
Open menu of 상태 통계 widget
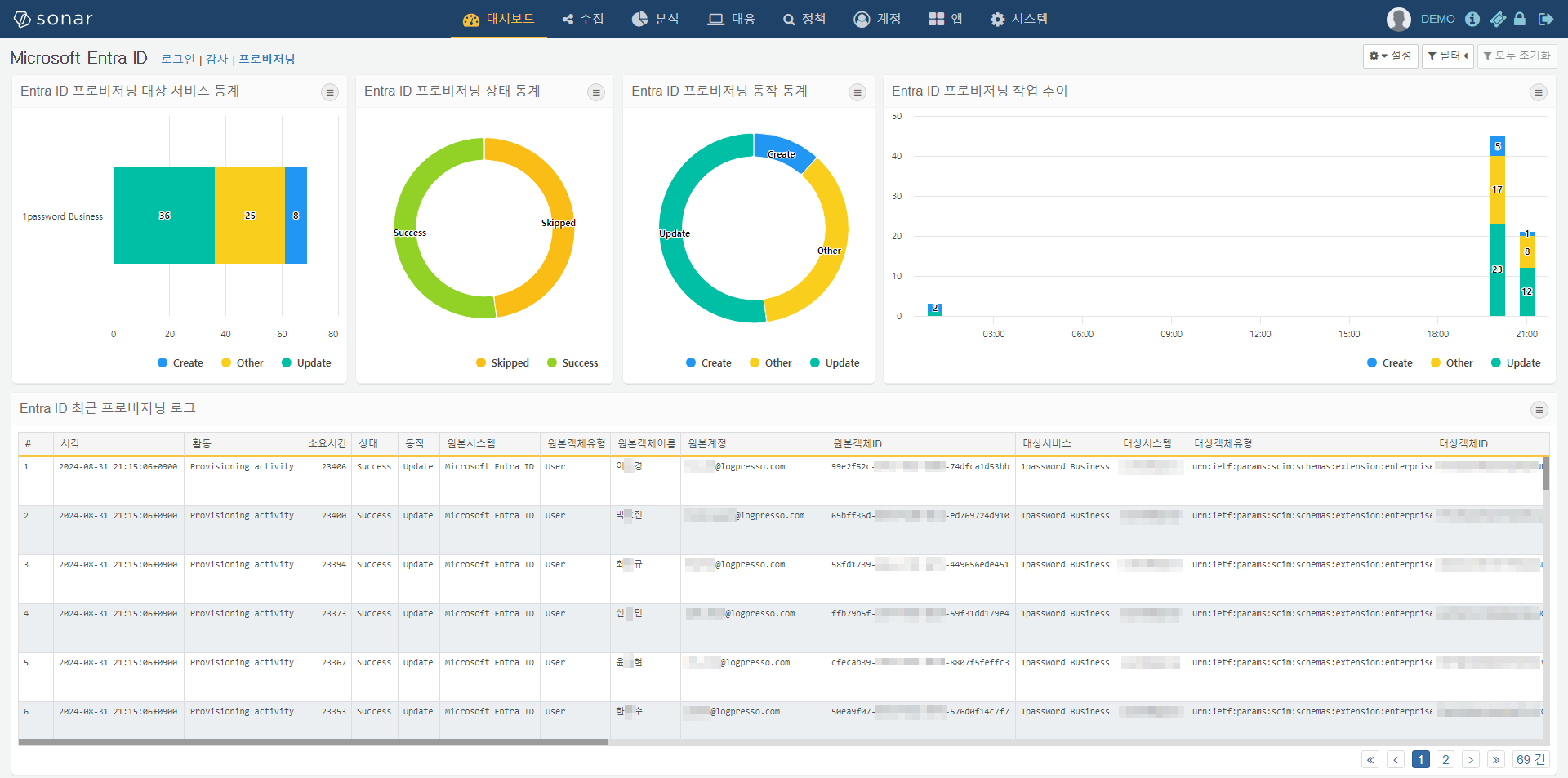click(x=596, y=92)
